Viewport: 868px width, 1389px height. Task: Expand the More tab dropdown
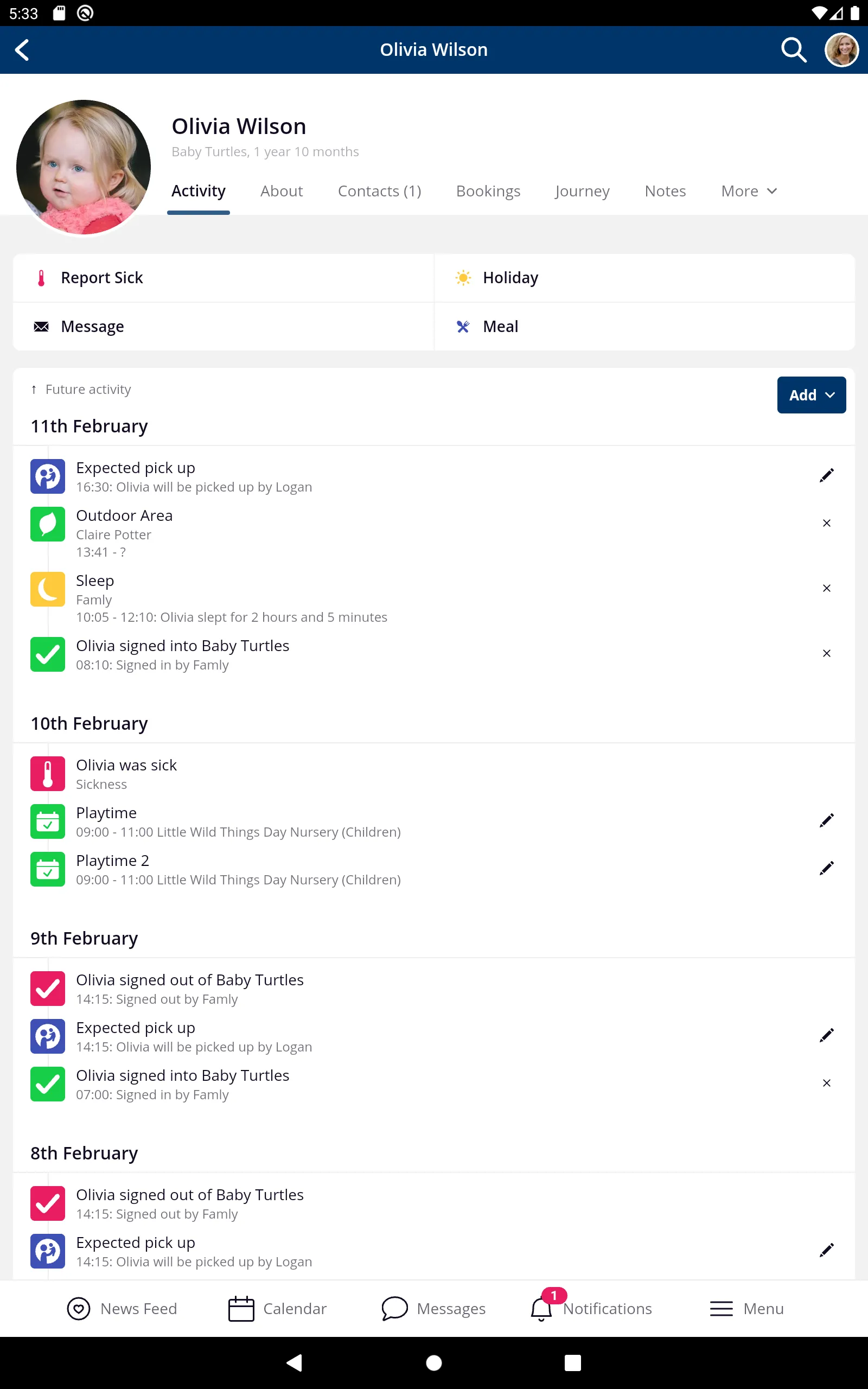coord(749,191)
